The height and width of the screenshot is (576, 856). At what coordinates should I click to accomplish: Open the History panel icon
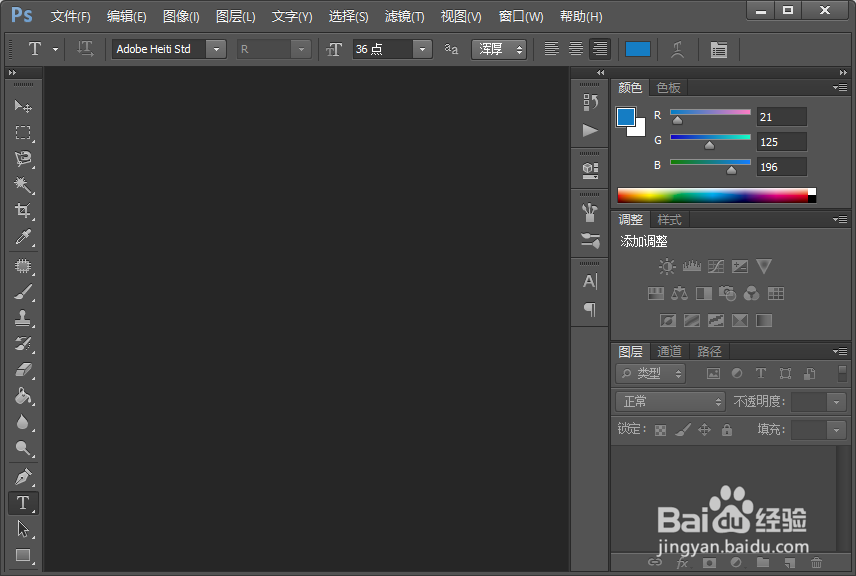(590, 102)
